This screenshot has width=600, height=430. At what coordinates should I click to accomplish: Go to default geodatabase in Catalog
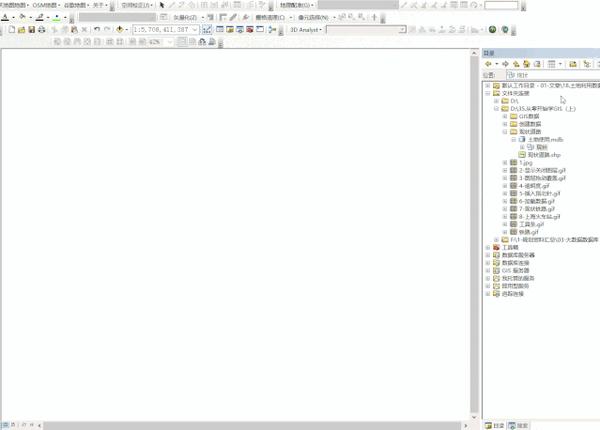coord(537,64)
